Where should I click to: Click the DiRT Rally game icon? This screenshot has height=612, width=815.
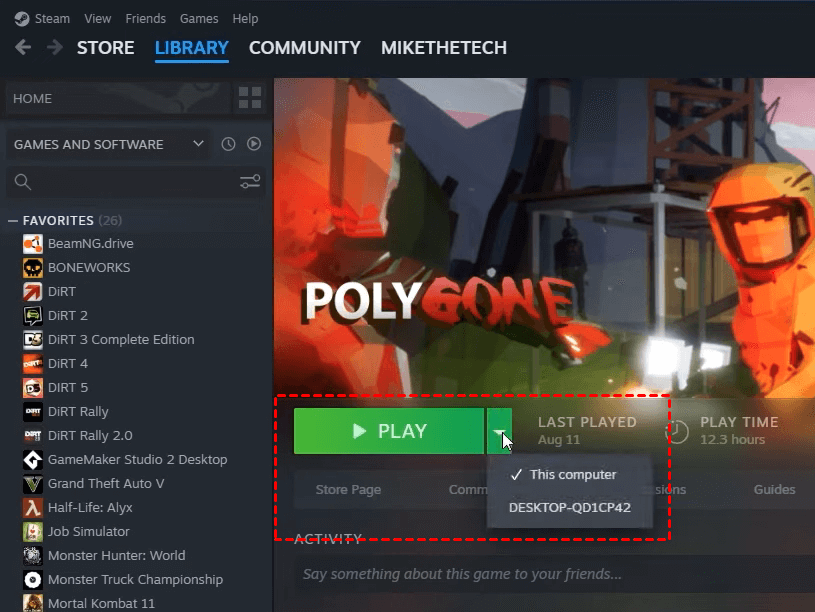click(x=33, y=412)
